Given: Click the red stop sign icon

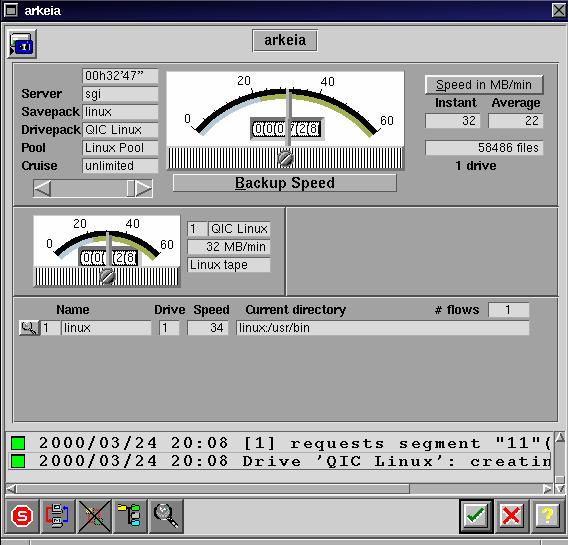Looking at the screenshot, I should (x=22, y=516).
